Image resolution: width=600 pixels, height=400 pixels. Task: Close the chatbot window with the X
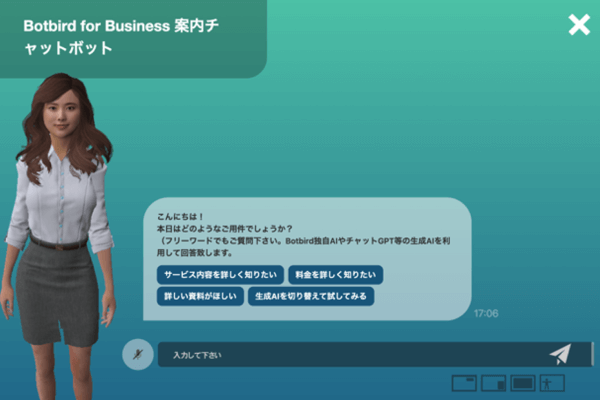(x=579, y=25)
